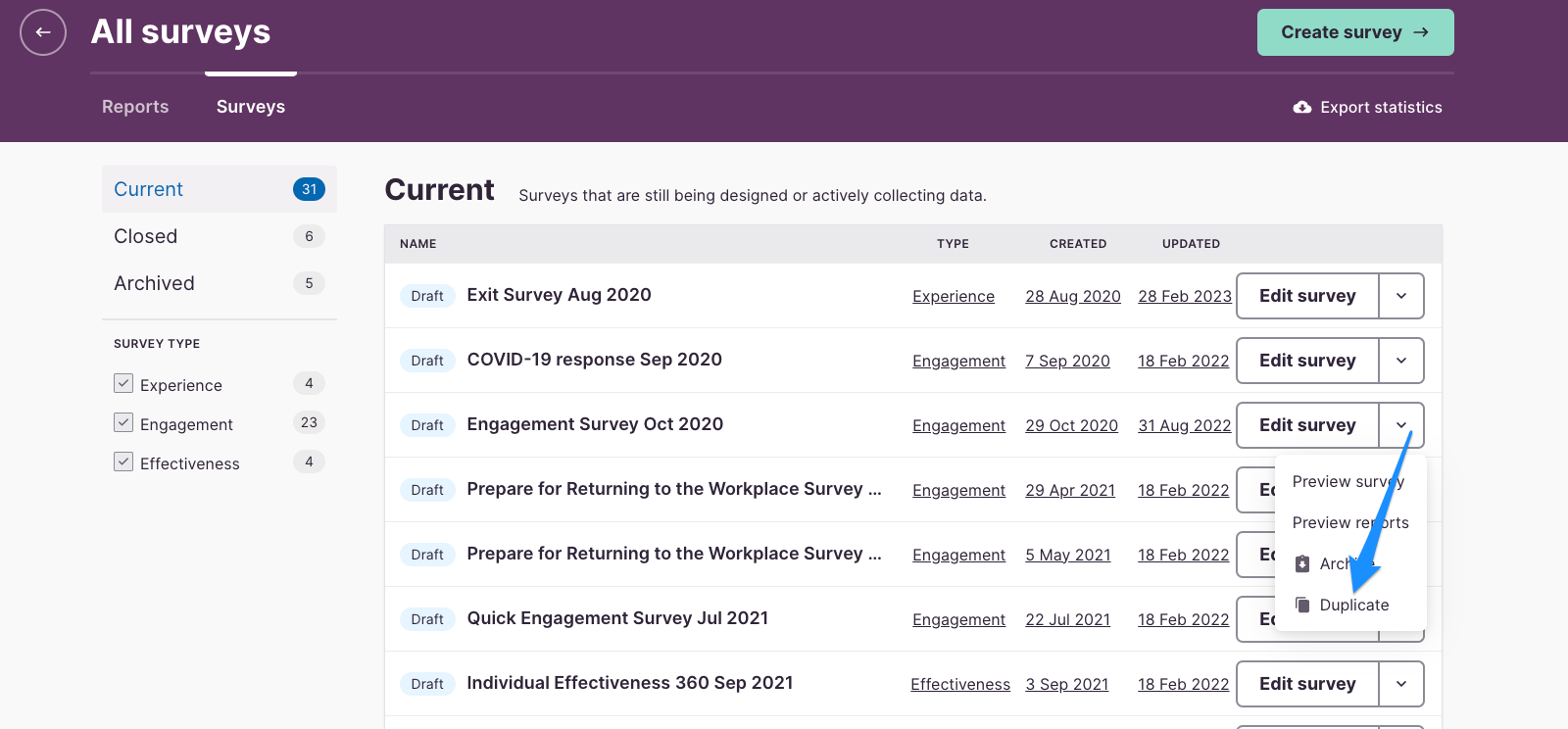Screen dimensions: 1568x729
Task: Toggle the Effectiveness survey type checkbox
Action: [x=123, y=462]
